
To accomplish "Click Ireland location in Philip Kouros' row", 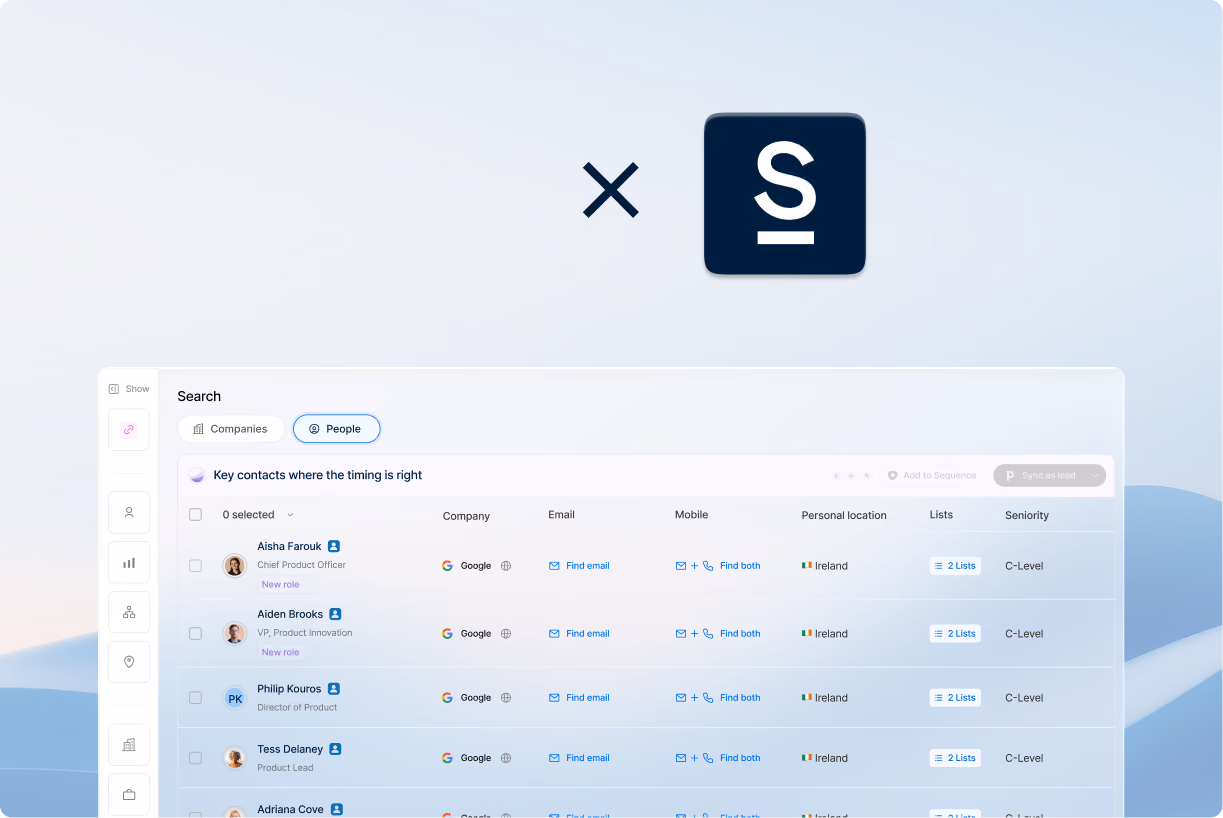I will point(825,698).
